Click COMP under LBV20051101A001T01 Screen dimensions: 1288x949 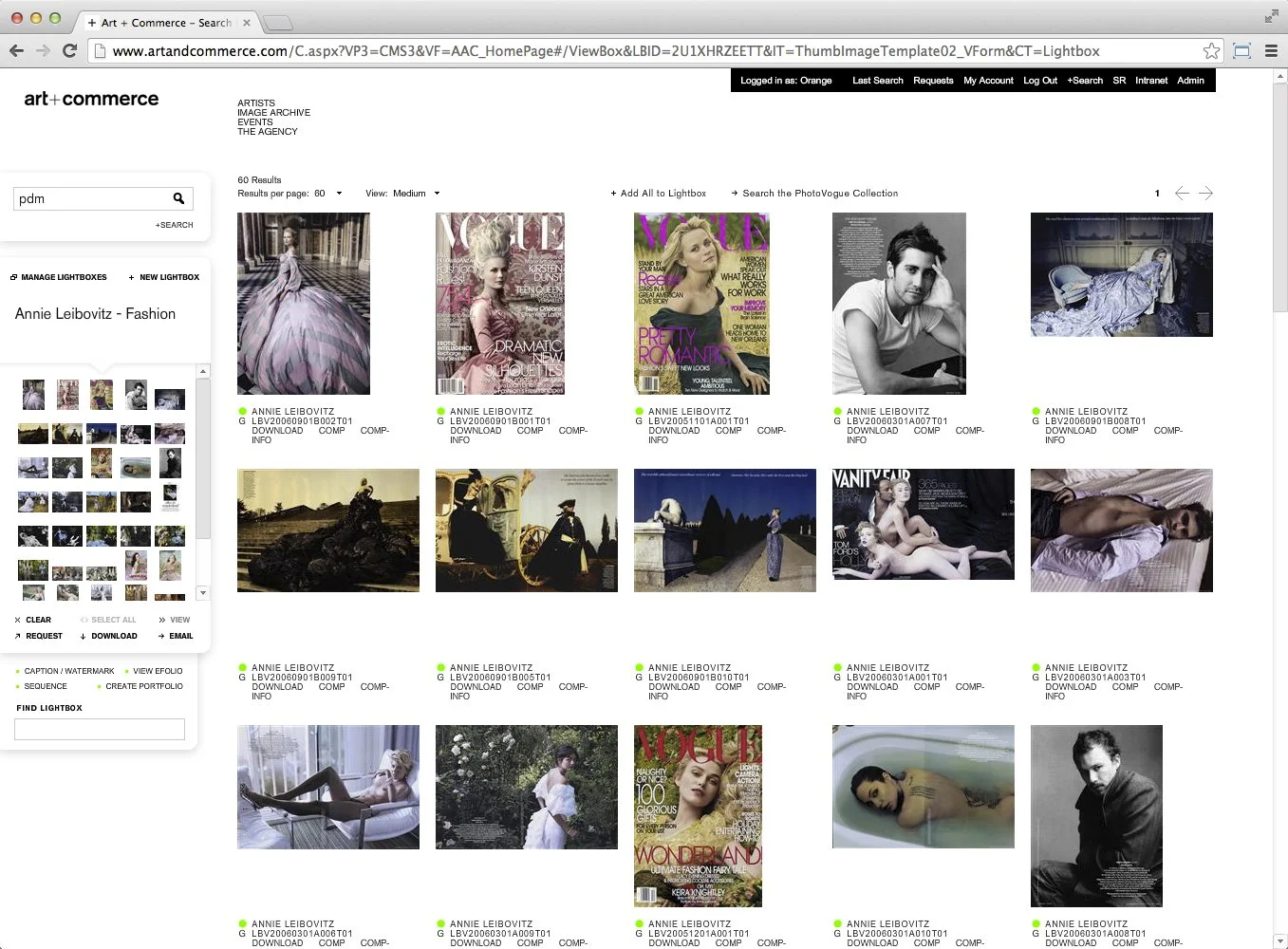pyautogui.click(x=728, y=430)
